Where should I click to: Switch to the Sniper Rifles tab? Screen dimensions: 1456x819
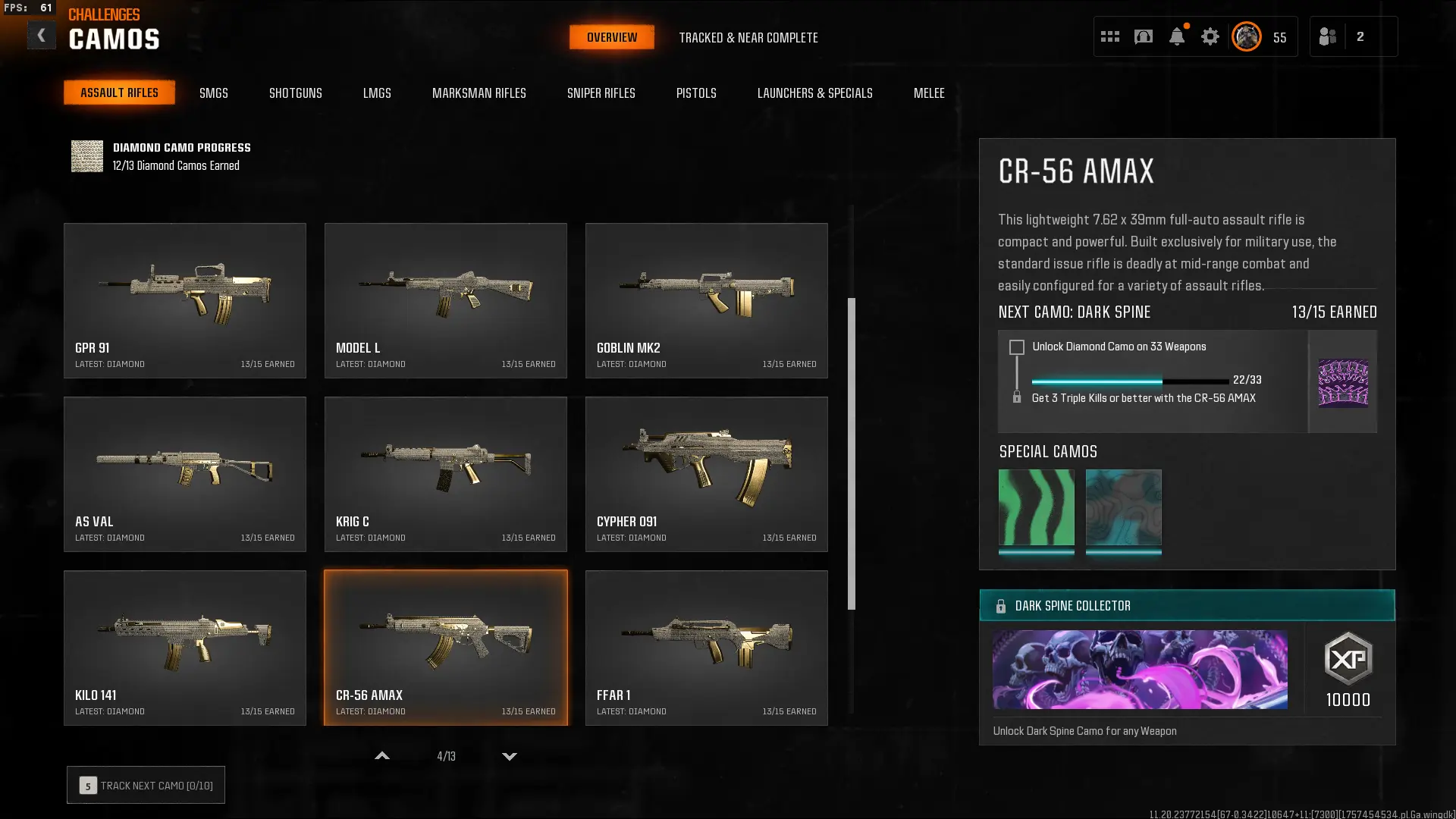tap(601, 93)
